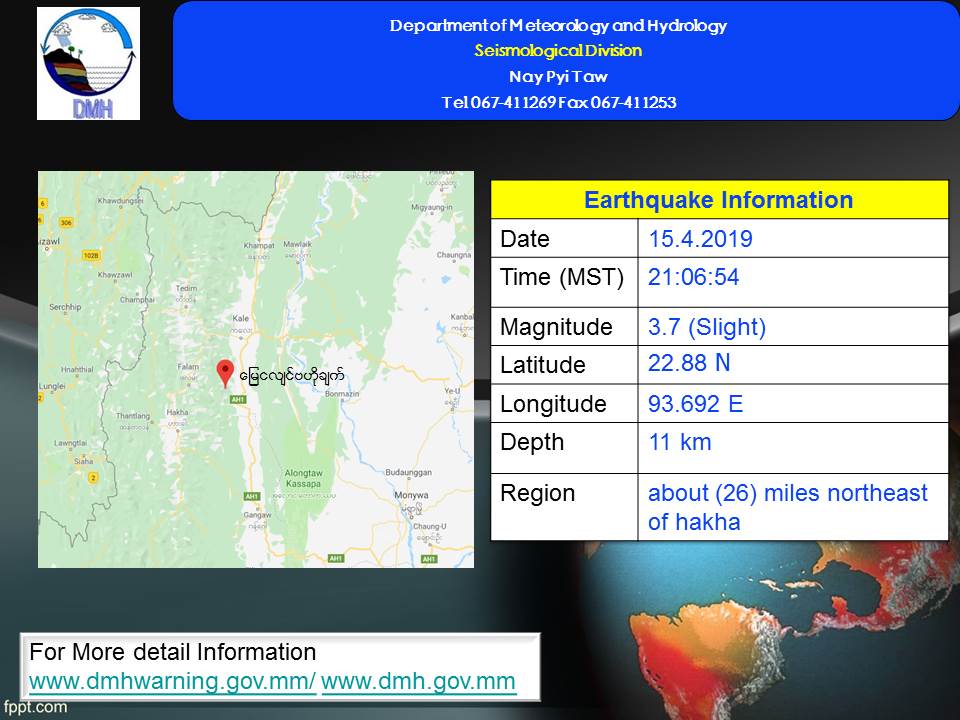Select the depth value 11 km
The image size is (960, 720).
(x=680, y=442)
